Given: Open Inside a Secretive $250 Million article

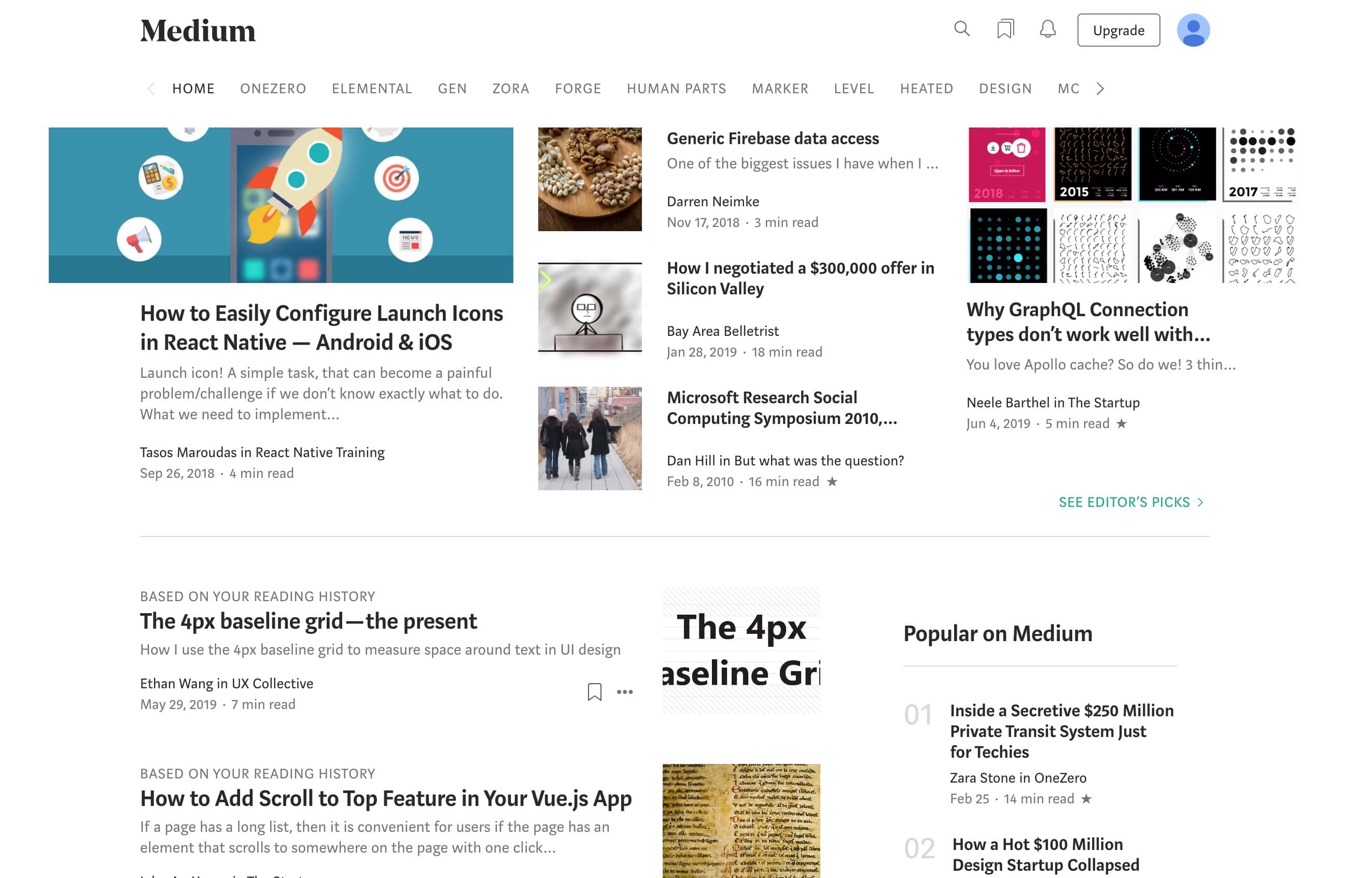Looking at the screenshot, I should pyautogui.click(x=1062, y=731).
